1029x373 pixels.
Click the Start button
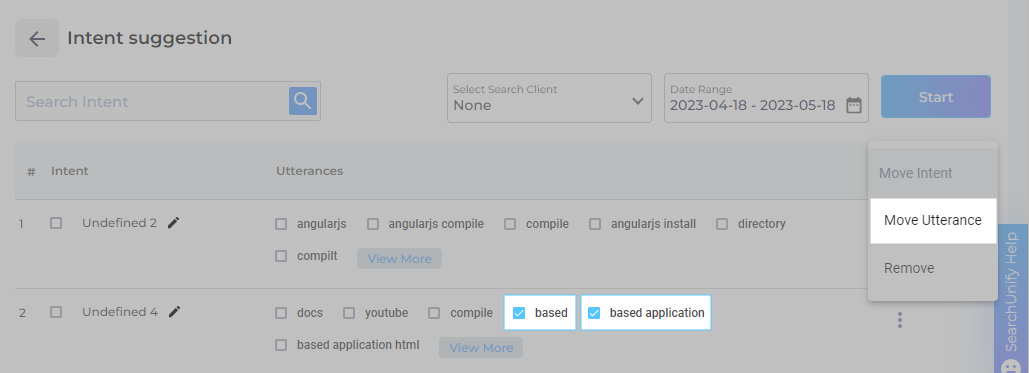[x=936, y=97]
